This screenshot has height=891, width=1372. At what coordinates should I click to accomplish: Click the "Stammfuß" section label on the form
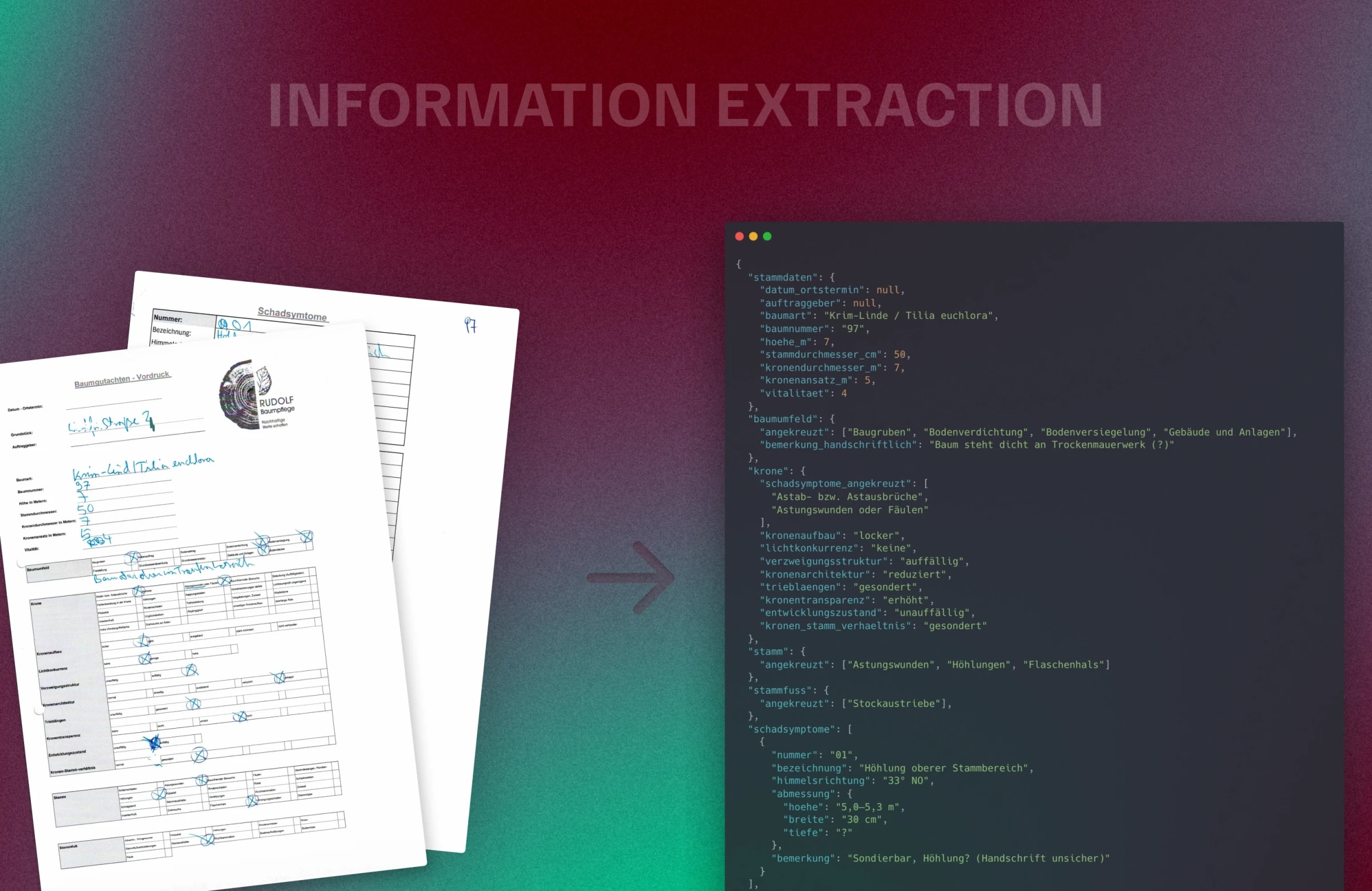(68, 846)
